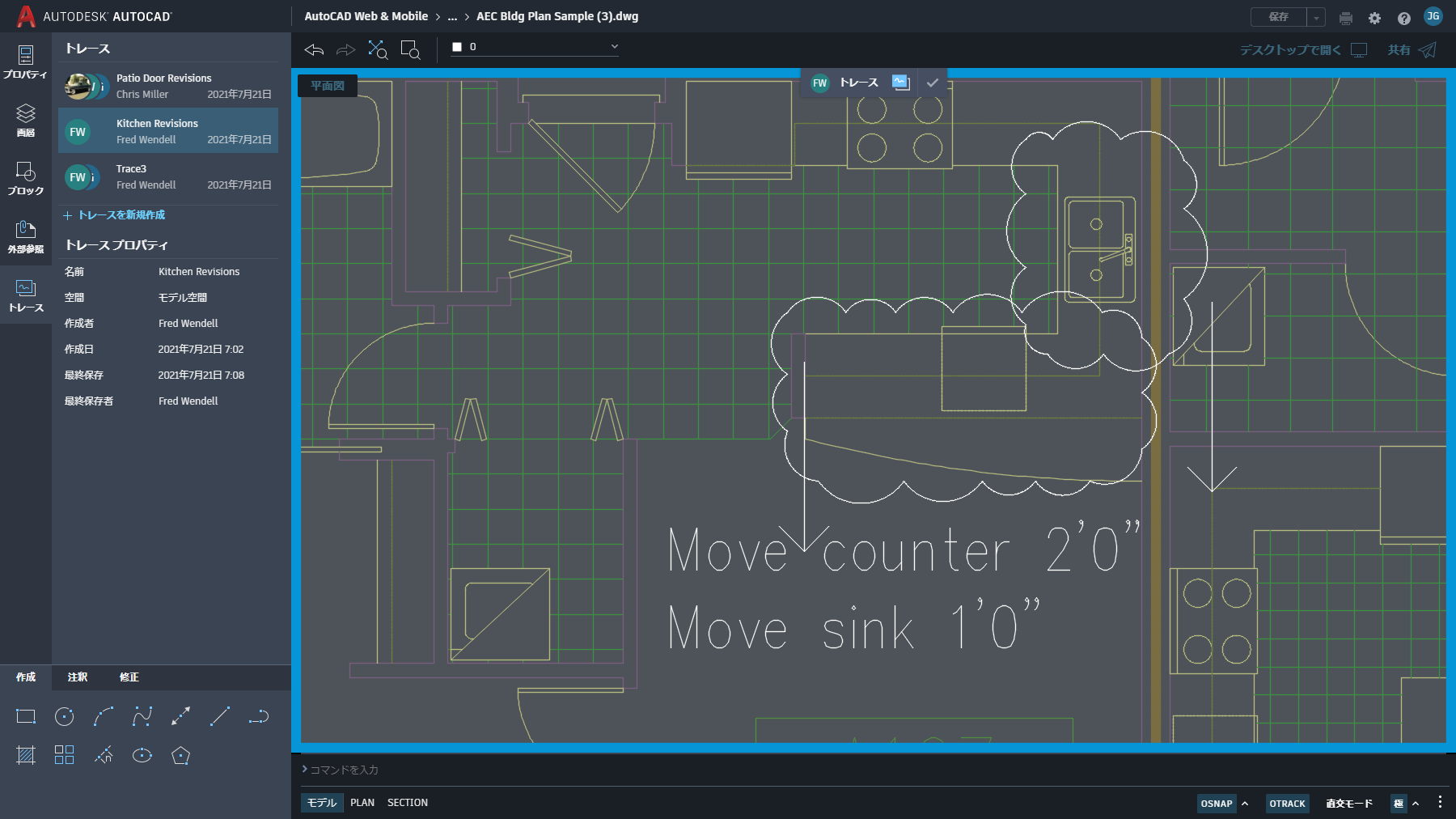Enable OTRACK object tracking
Image resolution: width=1456 pixels, height=819 pixels.
coord(1287,804)
